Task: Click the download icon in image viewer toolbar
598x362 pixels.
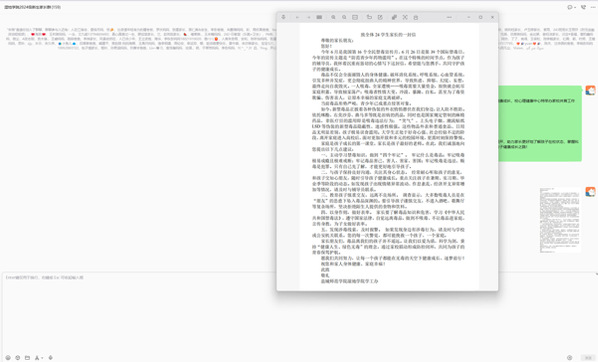Action: 283,17
